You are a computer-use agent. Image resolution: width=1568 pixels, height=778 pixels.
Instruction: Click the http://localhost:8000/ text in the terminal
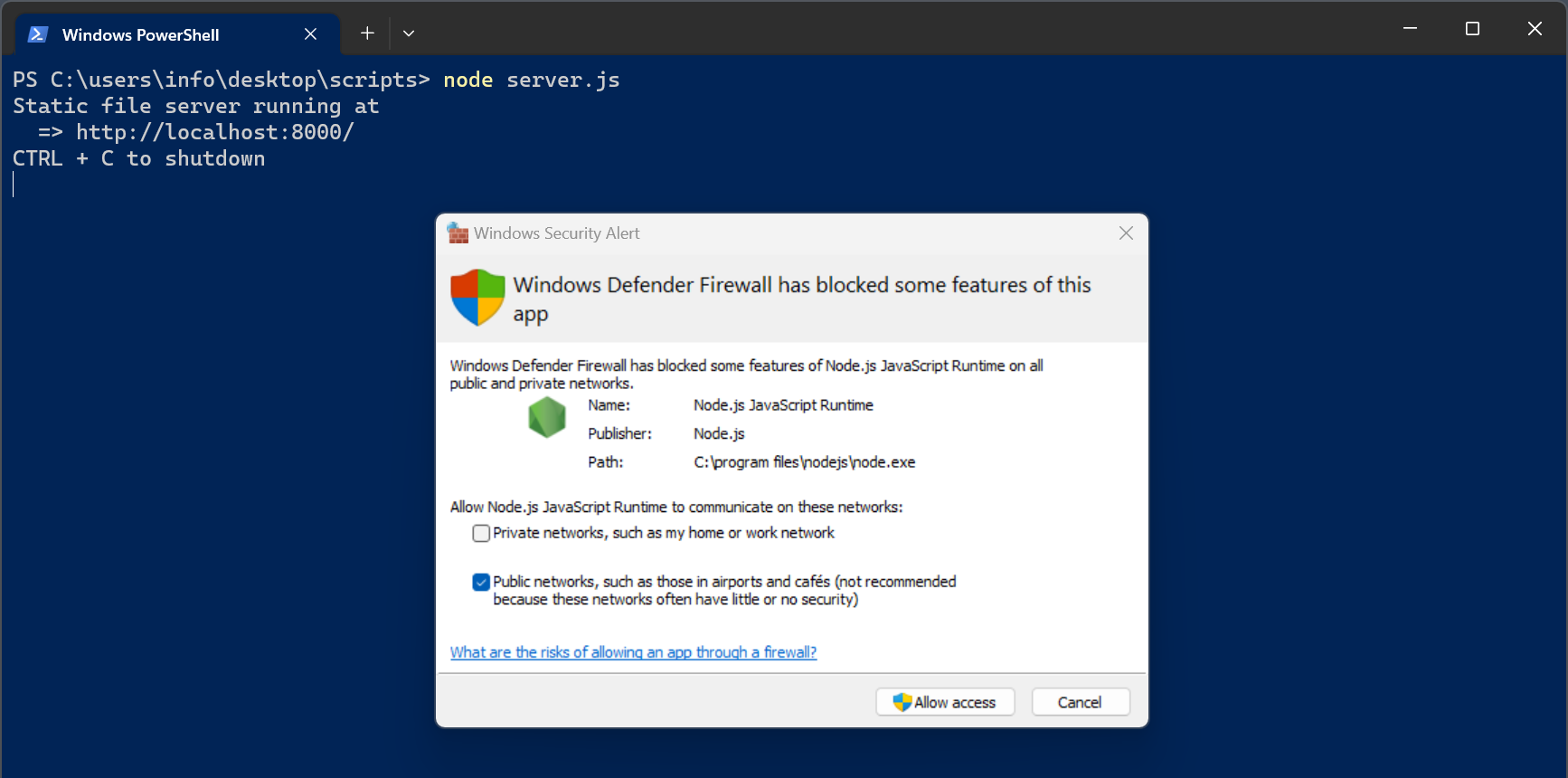coord(215,132)
